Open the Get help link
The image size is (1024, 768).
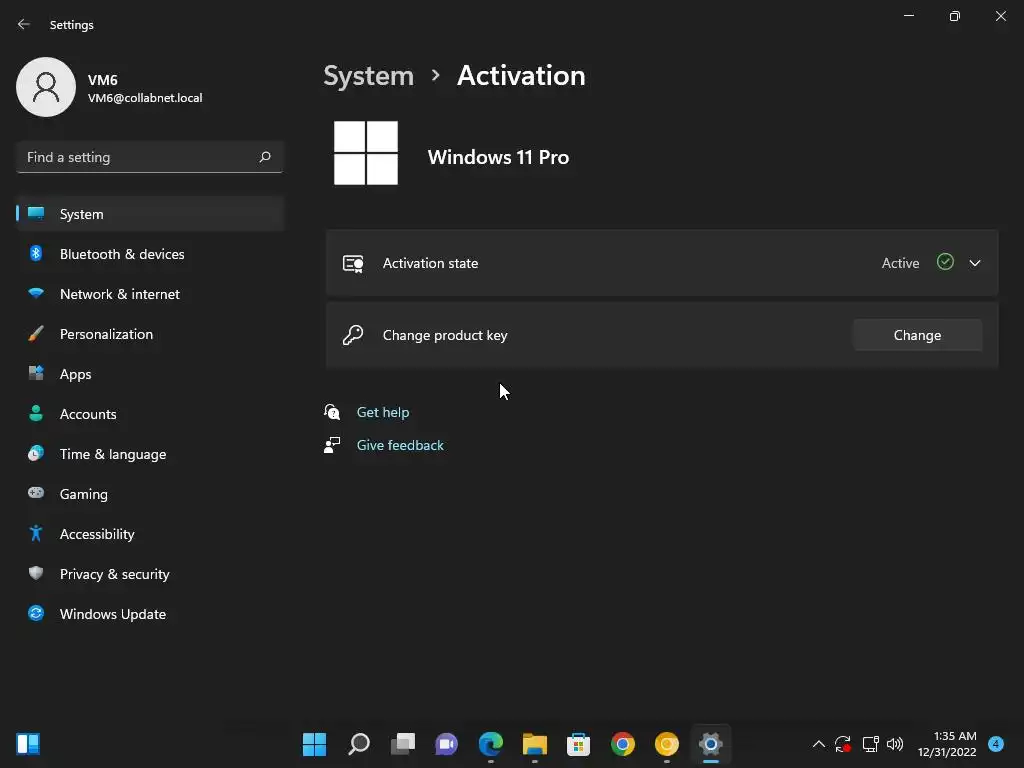point(383,412)
